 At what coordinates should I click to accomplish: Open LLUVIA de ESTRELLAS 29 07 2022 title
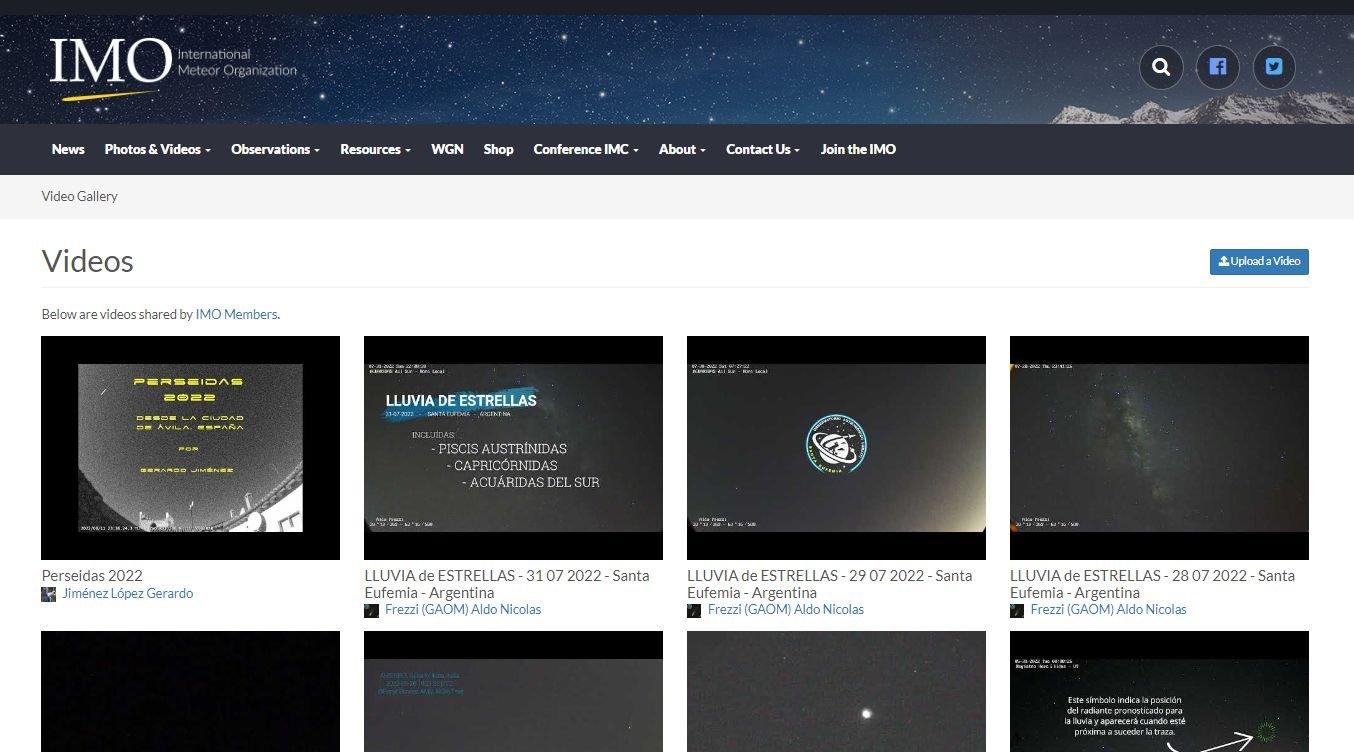(x=830, y=584)
